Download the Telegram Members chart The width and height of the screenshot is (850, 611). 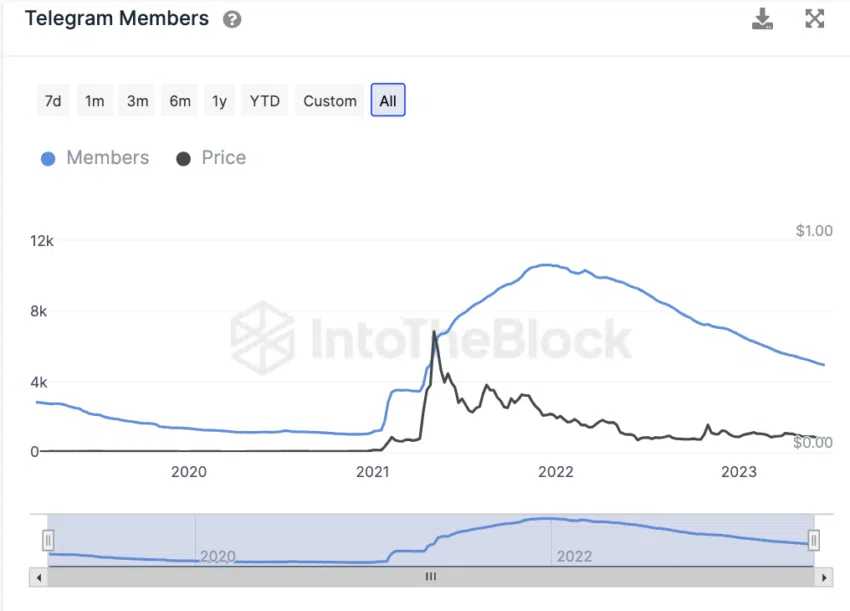(763, 19)
